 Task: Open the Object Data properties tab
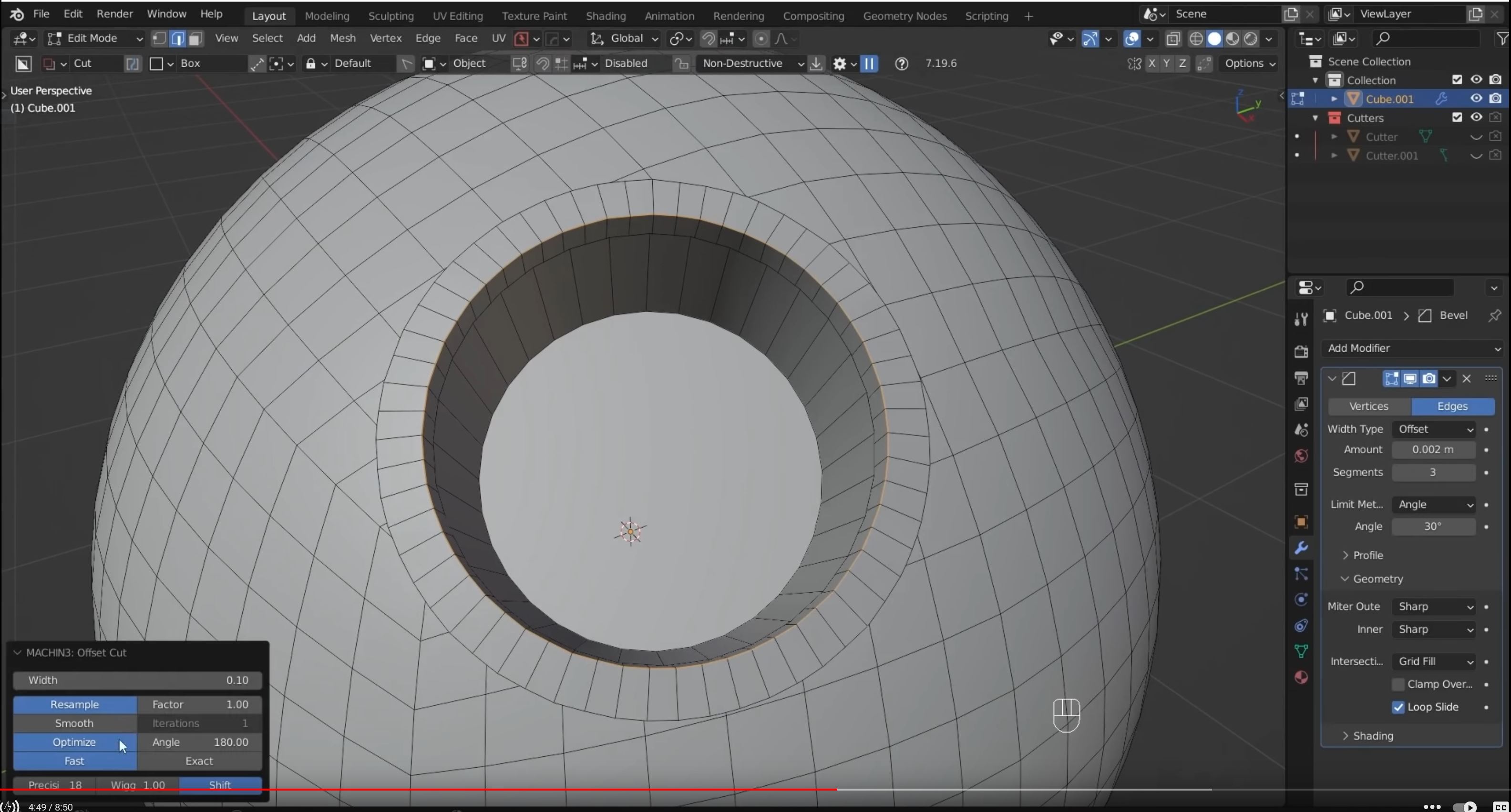(x=1301, y=651)
